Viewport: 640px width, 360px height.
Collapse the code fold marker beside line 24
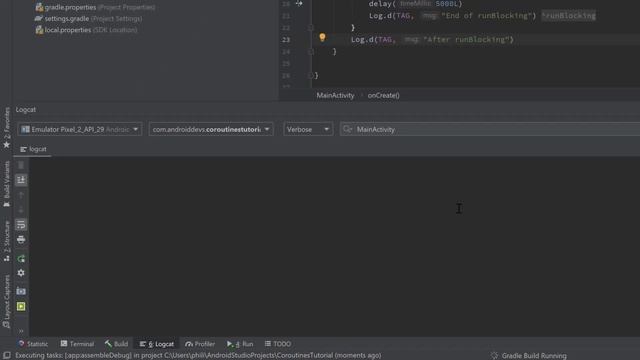(x=311, y=52)
